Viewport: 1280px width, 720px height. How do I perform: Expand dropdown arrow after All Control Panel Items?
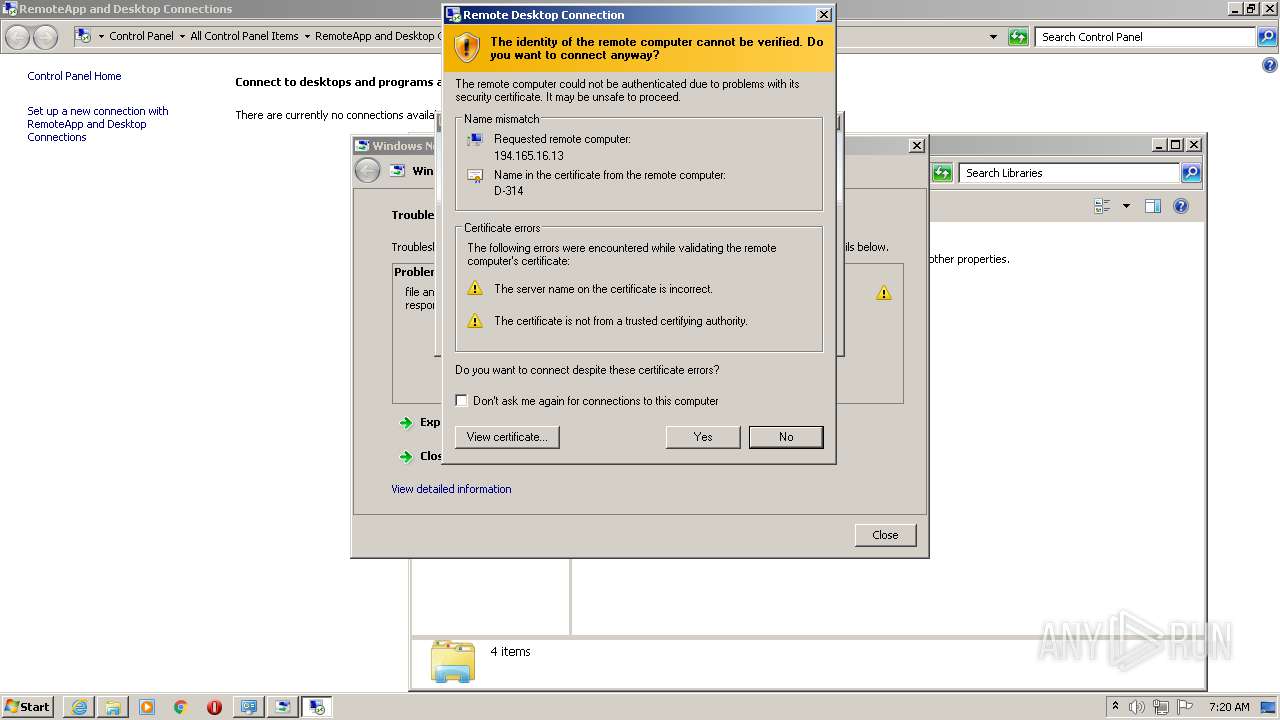point(307,36)
